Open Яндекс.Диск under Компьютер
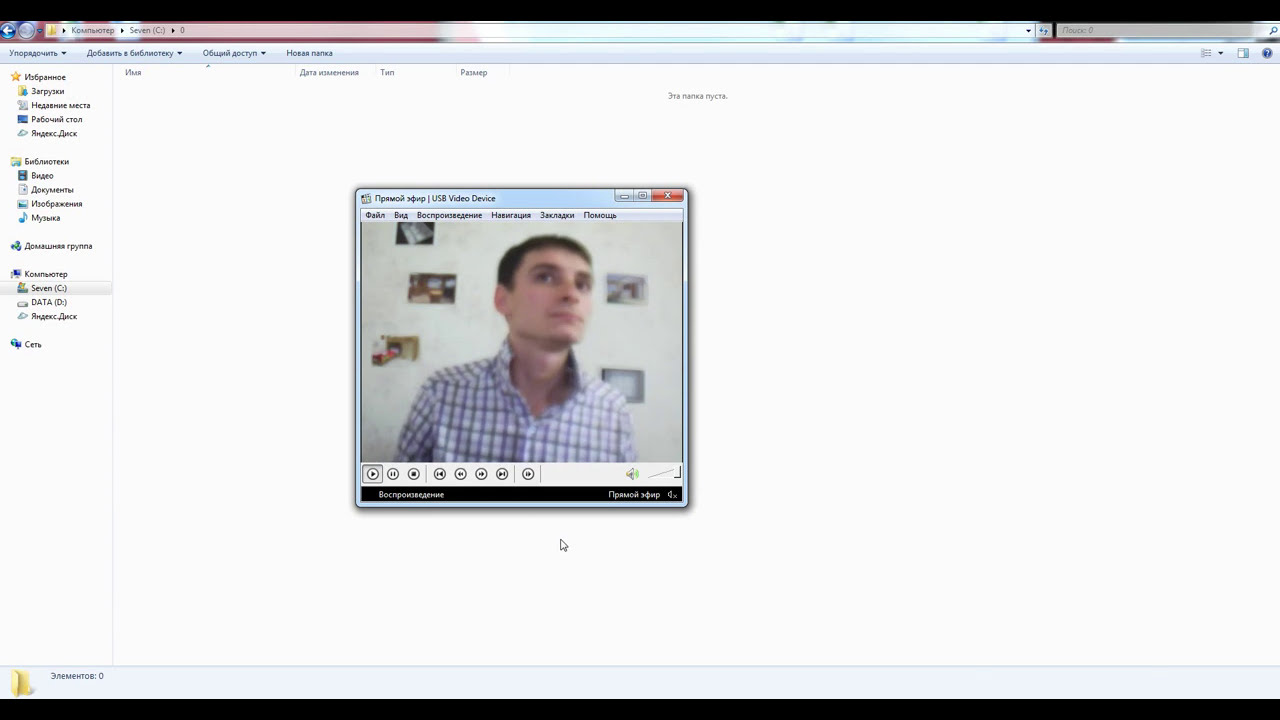Screen dimensions: 1280x720 click(x=54, y=316)
